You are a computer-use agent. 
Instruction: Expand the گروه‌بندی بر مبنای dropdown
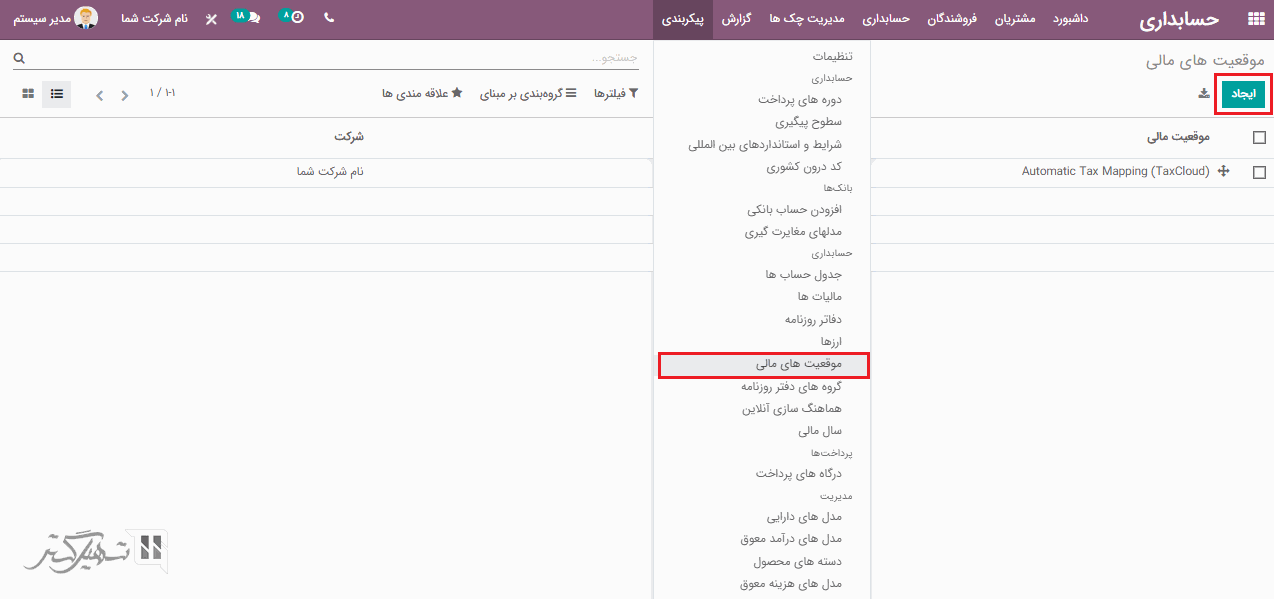click(x=528, y=93)
